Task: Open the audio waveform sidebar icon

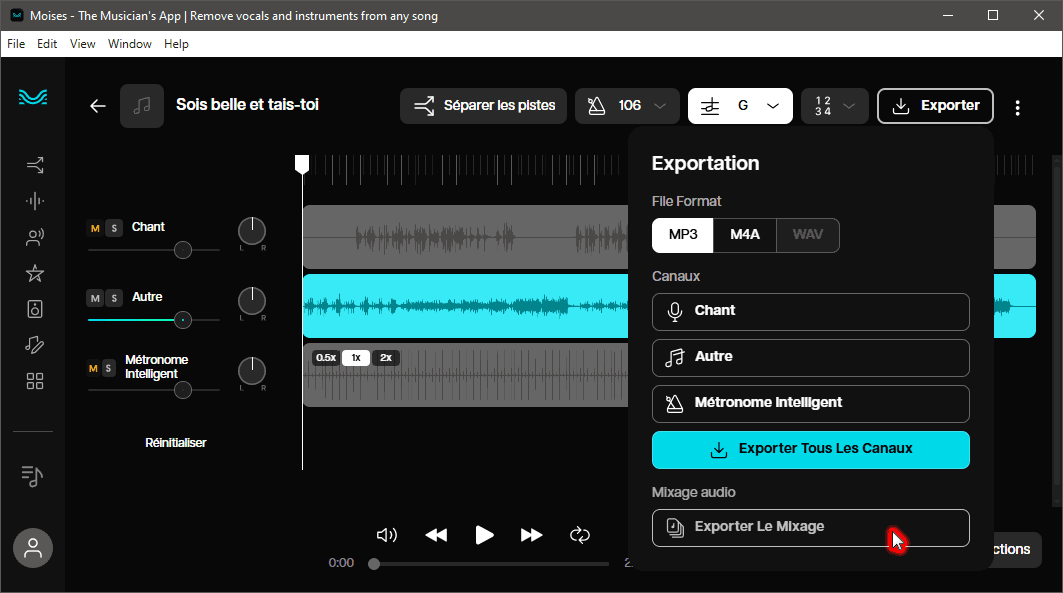Action: pyautogui.click(x=35, y=201)
